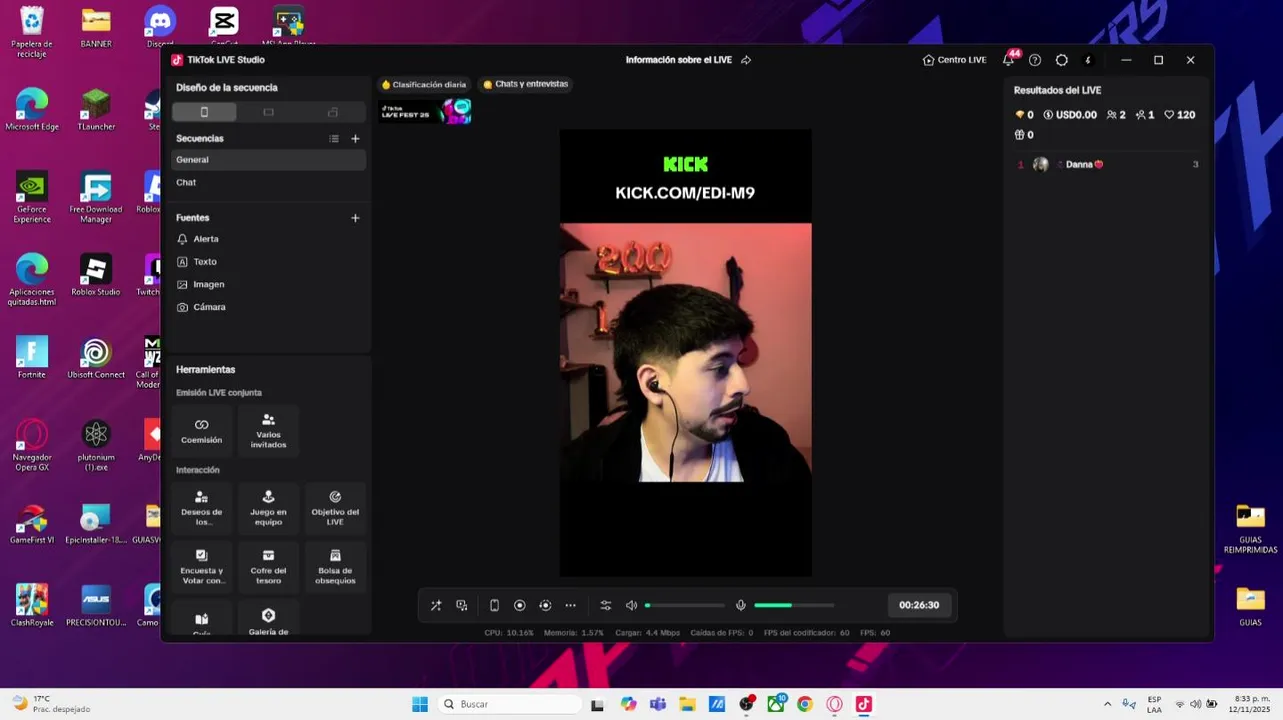The height and width of the screenshot is (720, 1283).
Task: Click the USD0.00 earnings value
Action: point(1070,115)
